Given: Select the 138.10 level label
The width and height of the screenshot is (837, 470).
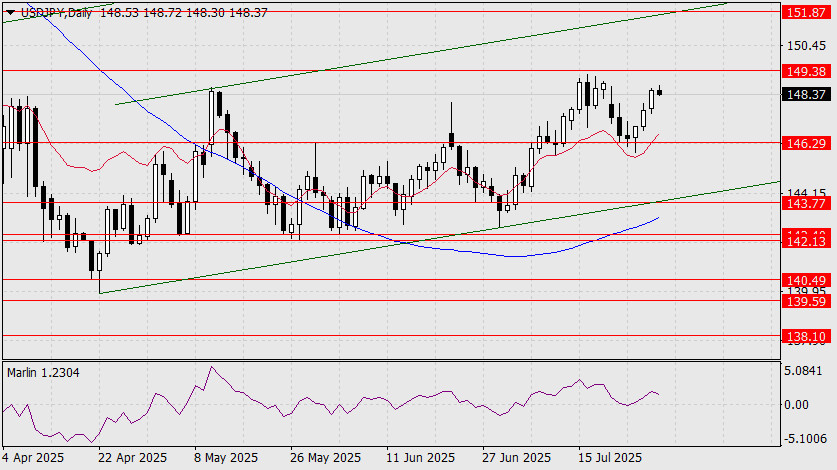Looking at the screenshot, I should (x=806, y=336).
